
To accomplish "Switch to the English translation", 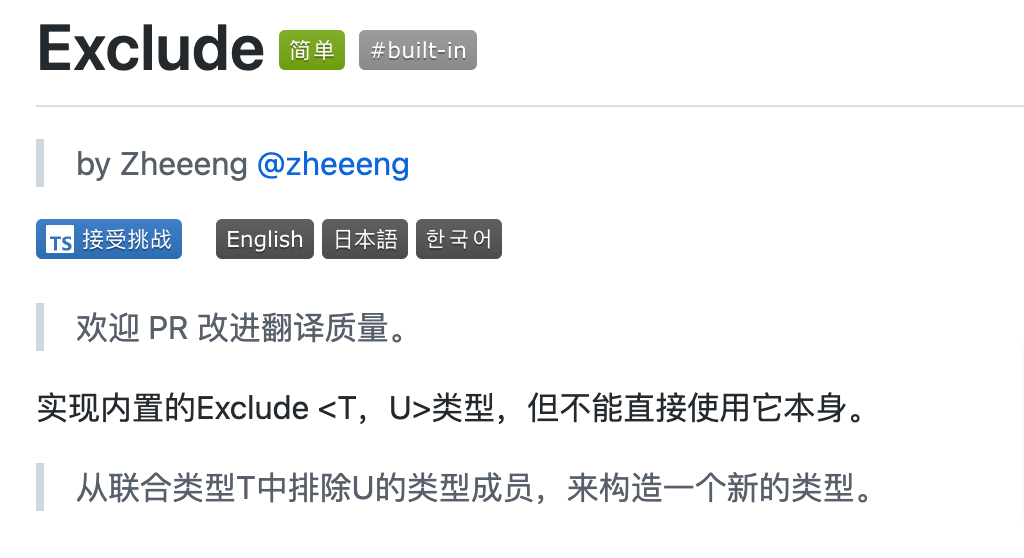I will click(x=265, y=239).
